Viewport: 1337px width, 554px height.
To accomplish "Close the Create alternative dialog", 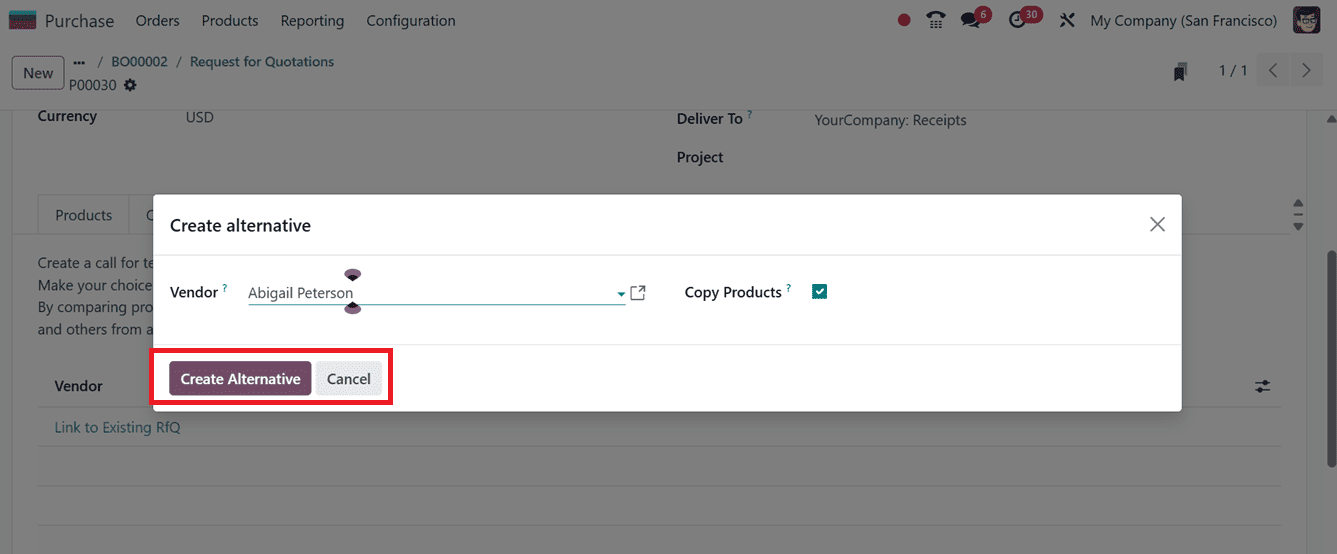I will [1157, 225].
